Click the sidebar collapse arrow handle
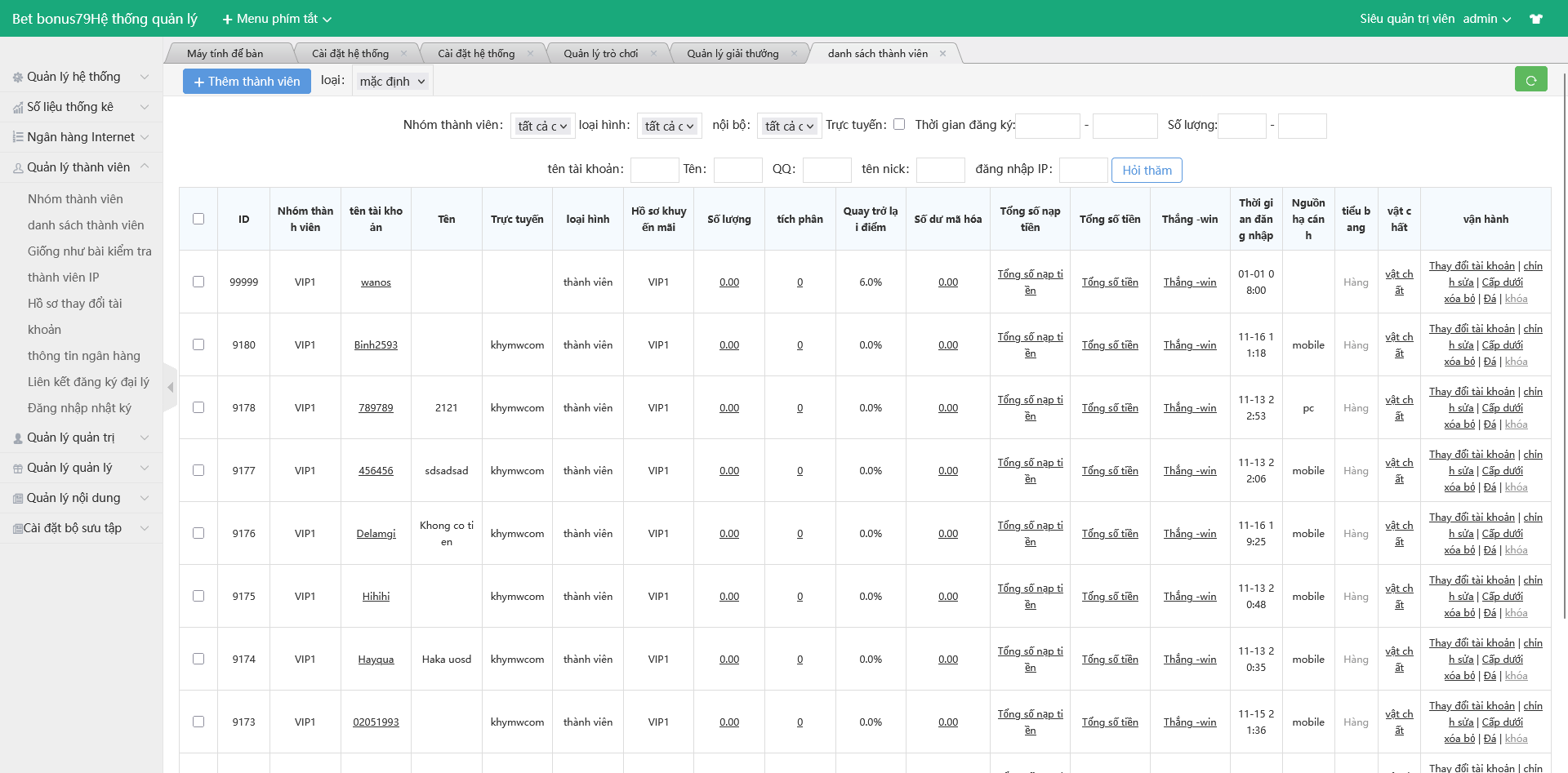The width and height of the screenshot is (1568, 773). [x=170, y=387]
